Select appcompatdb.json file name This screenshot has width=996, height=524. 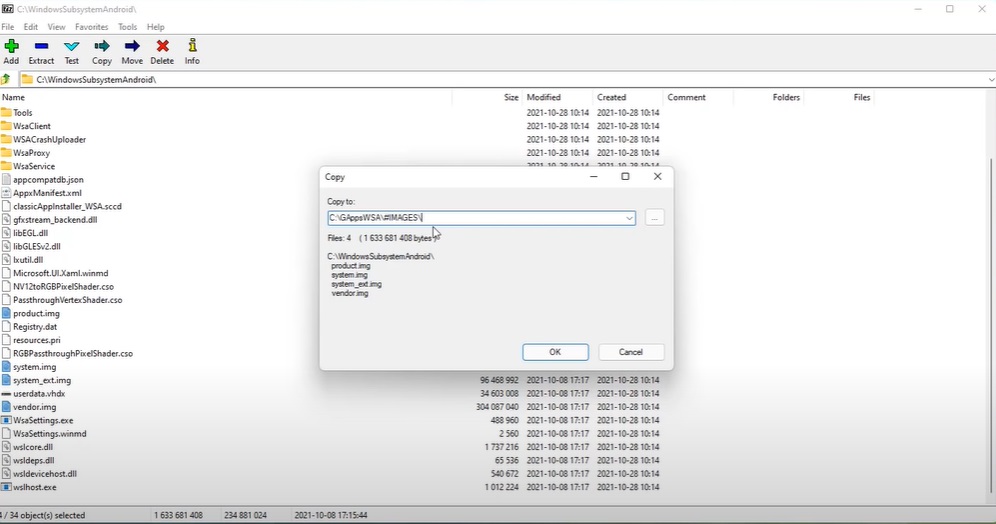48,180
